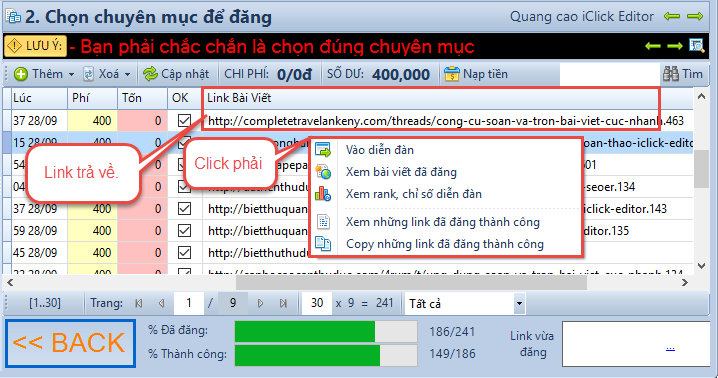Click vertical scrollbar up arrow
718x378 pixels.
point(701,97)
